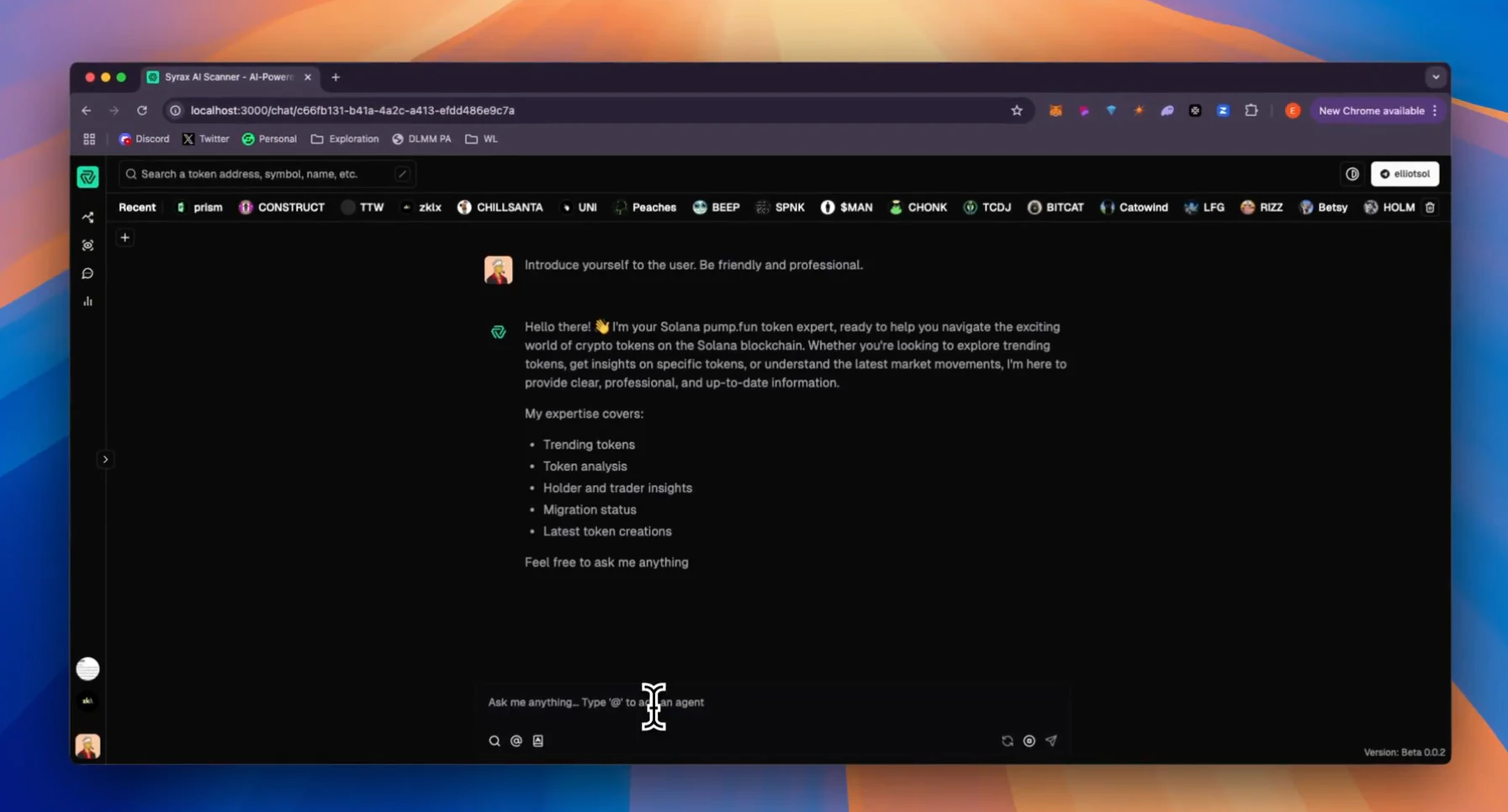1508x812 pixels.
Task: Click the Syrax AI Scanner browser tab
Action: tap(228, 76)
